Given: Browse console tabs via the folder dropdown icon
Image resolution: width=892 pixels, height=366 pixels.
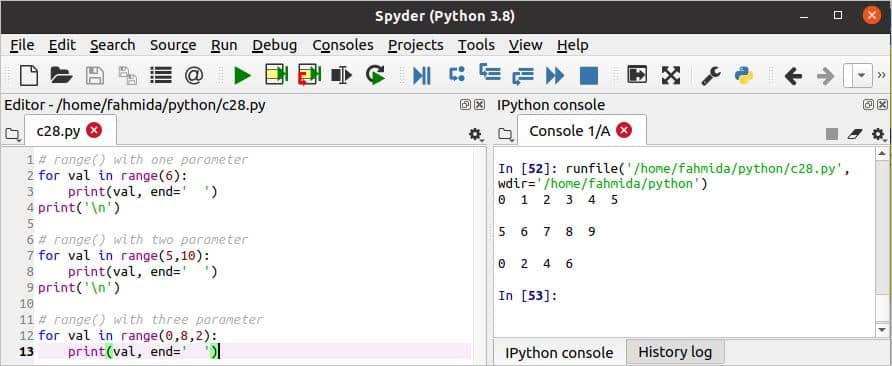Looking at the screenshot, I should 505,135.
